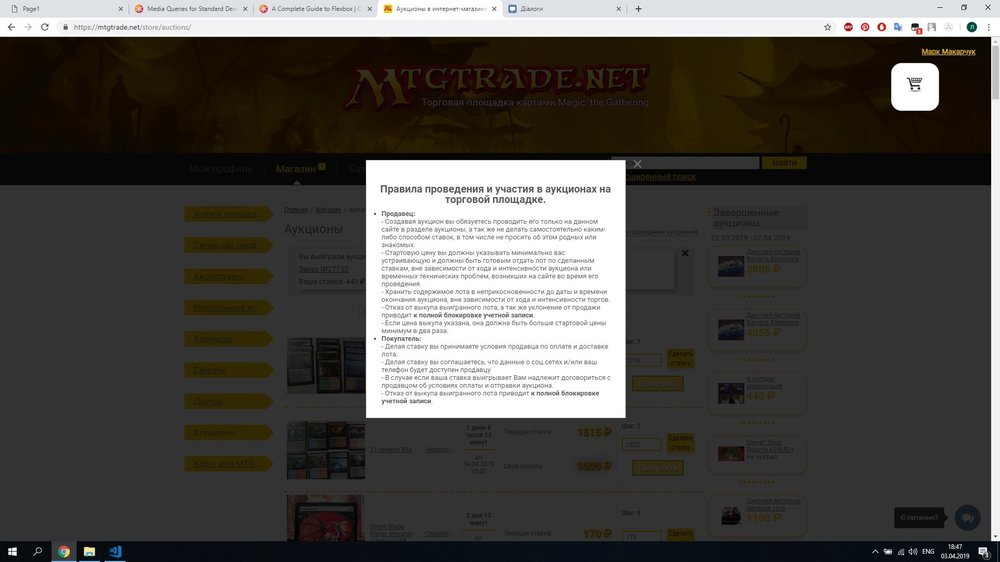1000x562 pixels.
Task: Bookmark this page with the star icon
Action: coord(828,27)
